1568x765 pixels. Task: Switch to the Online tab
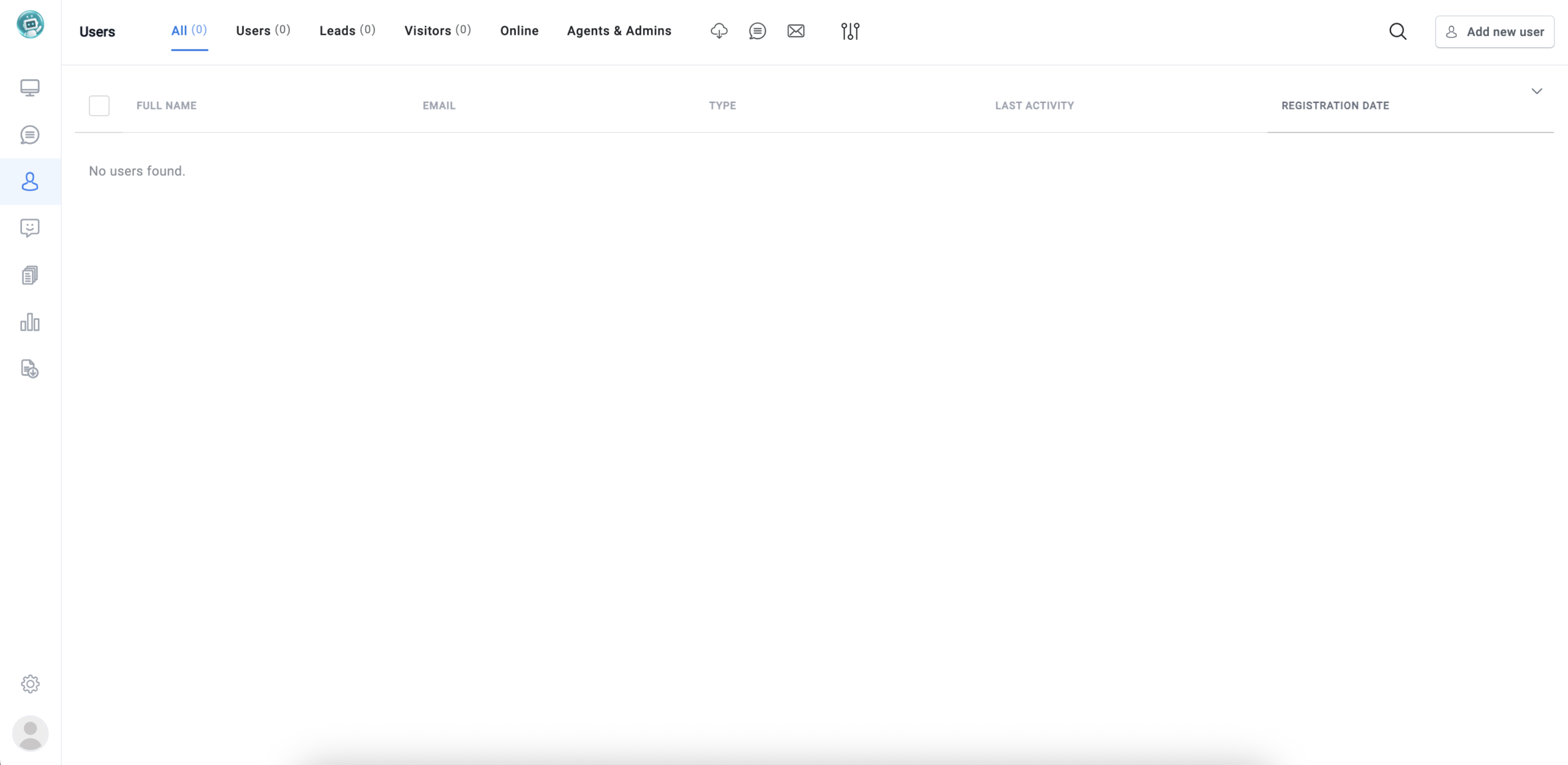pos(519,31)
